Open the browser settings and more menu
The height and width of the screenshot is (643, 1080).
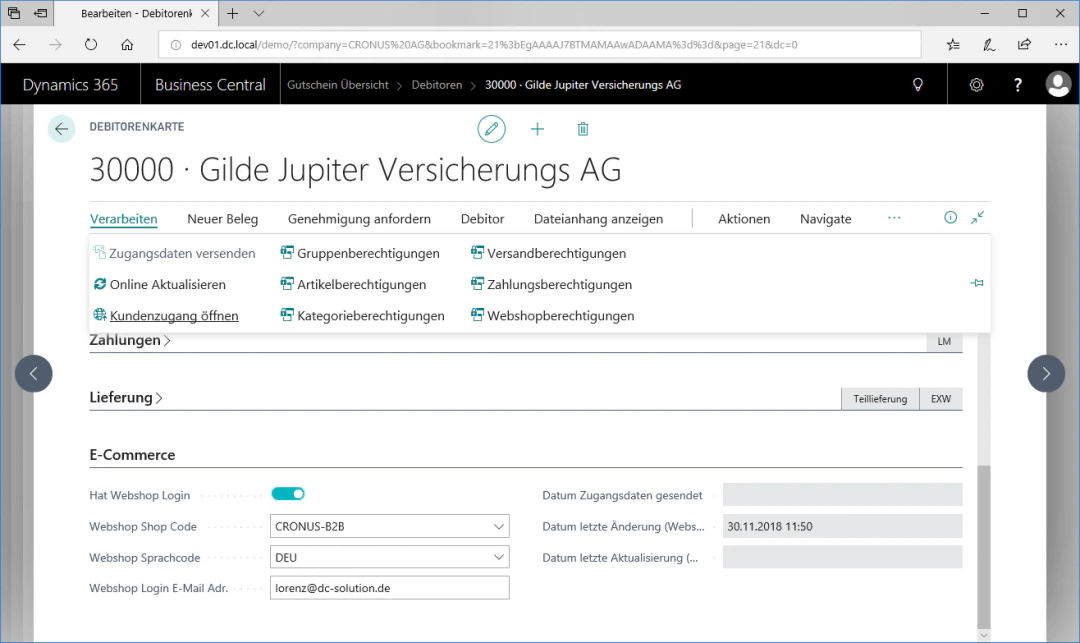click(x=1061, y=45)
